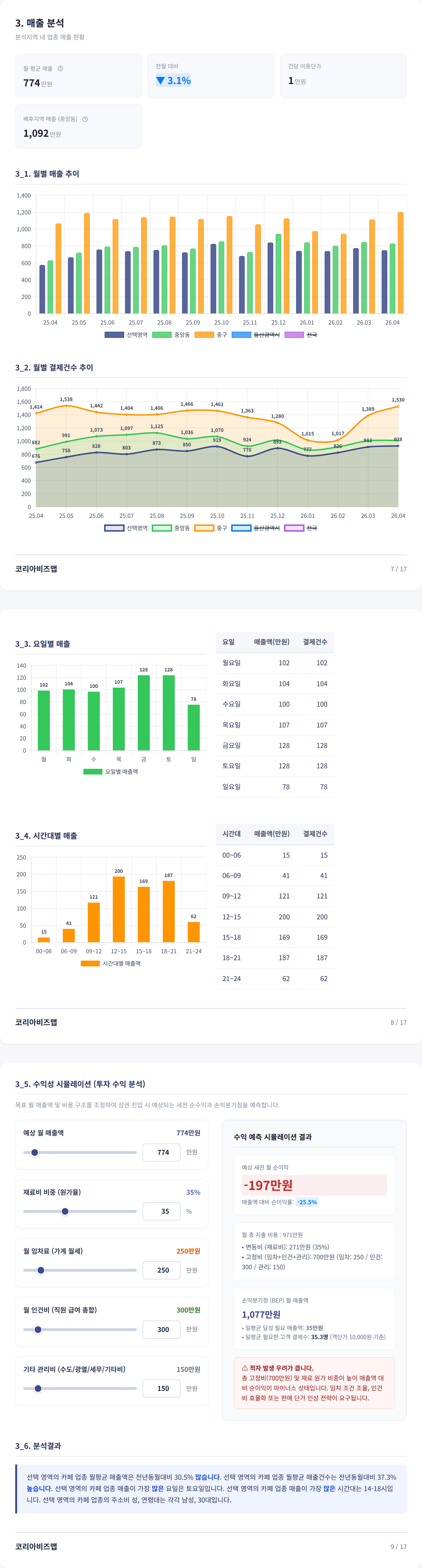Click the -197만원 net profit value
The height and width of the screenshot is (1568, 422).
[268, 1185]
